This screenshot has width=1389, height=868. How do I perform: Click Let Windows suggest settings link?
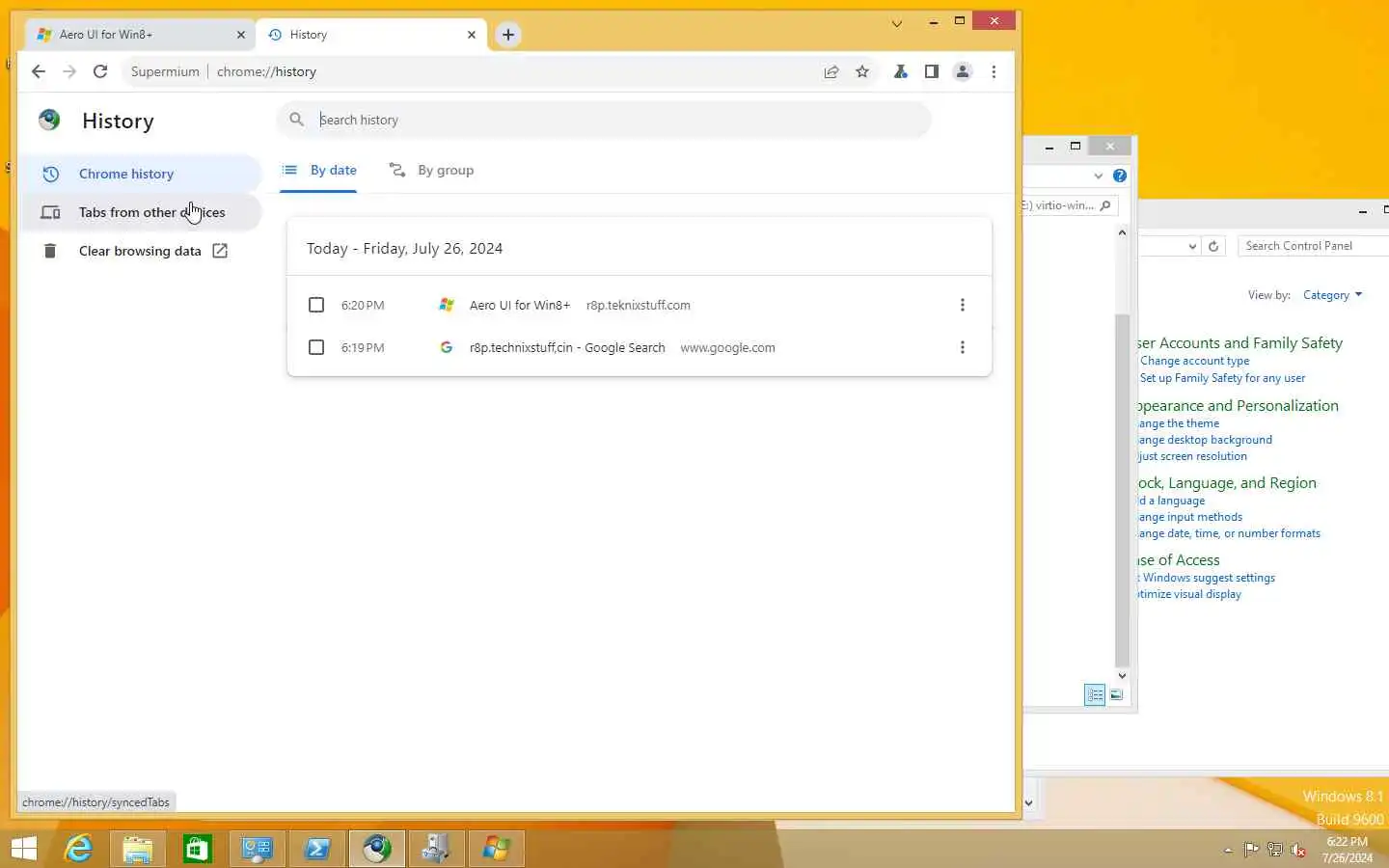click(x=1207, y=578)
